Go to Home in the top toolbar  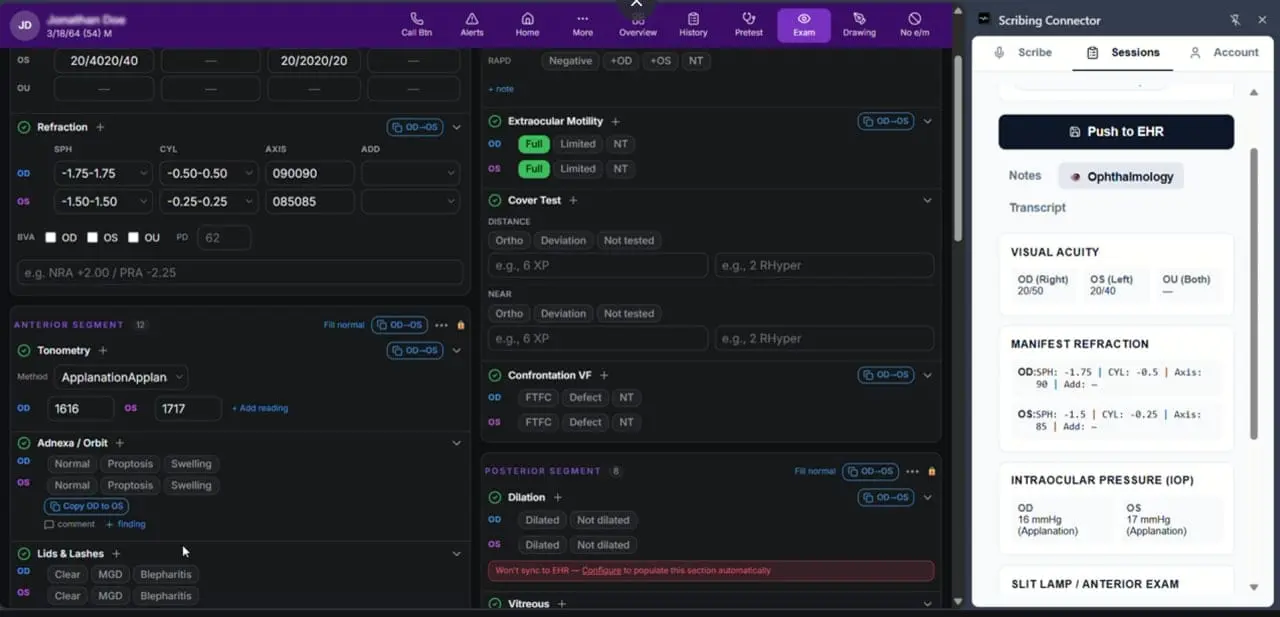pyautogui.click(x=527, y=25)
